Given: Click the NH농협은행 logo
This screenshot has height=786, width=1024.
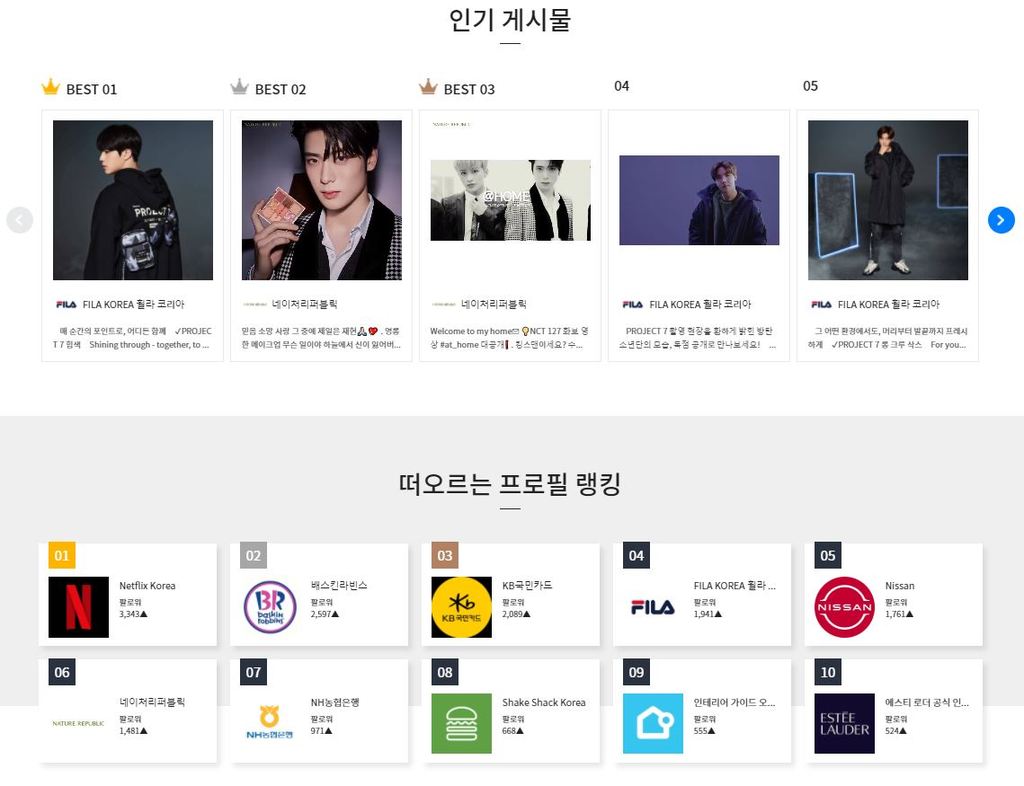Looking at the screenshot, I should [270, 722].
